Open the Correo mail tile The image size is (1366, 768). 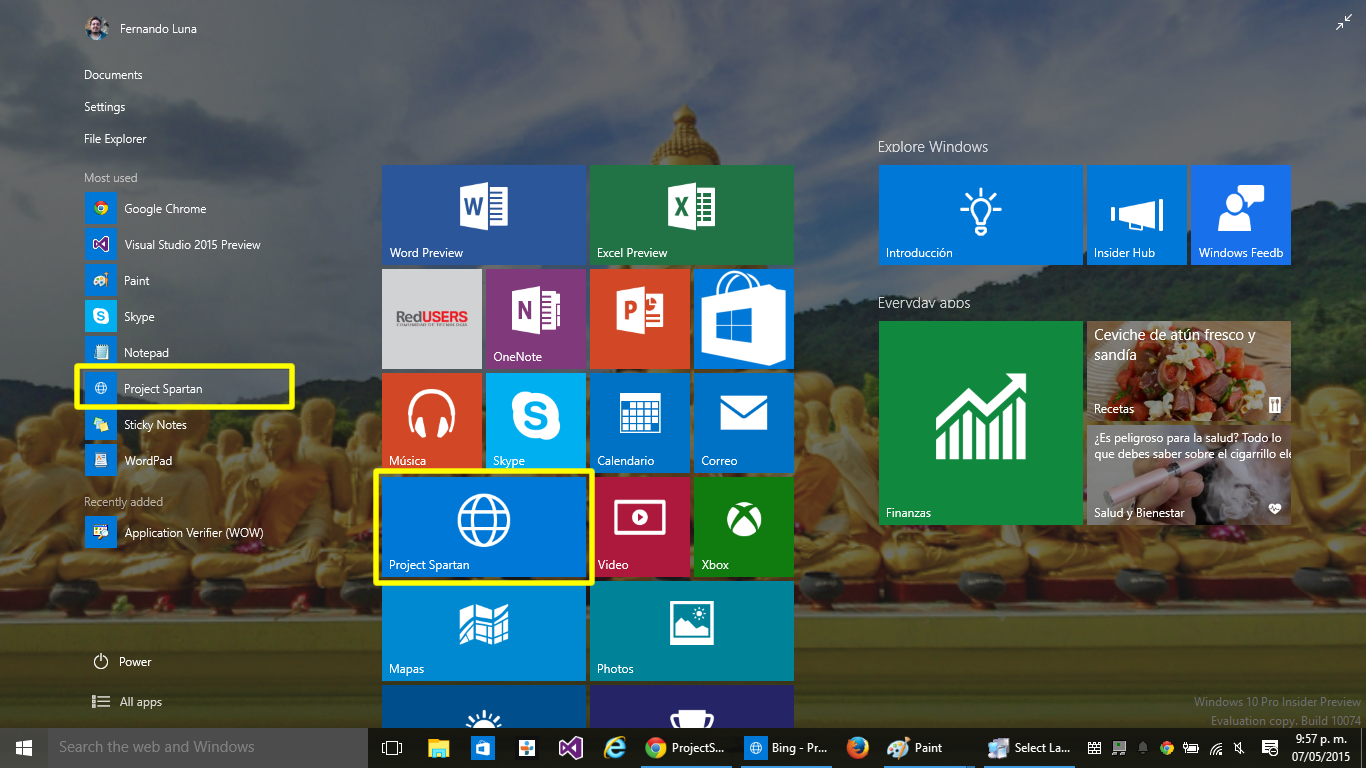coord(743,423)
